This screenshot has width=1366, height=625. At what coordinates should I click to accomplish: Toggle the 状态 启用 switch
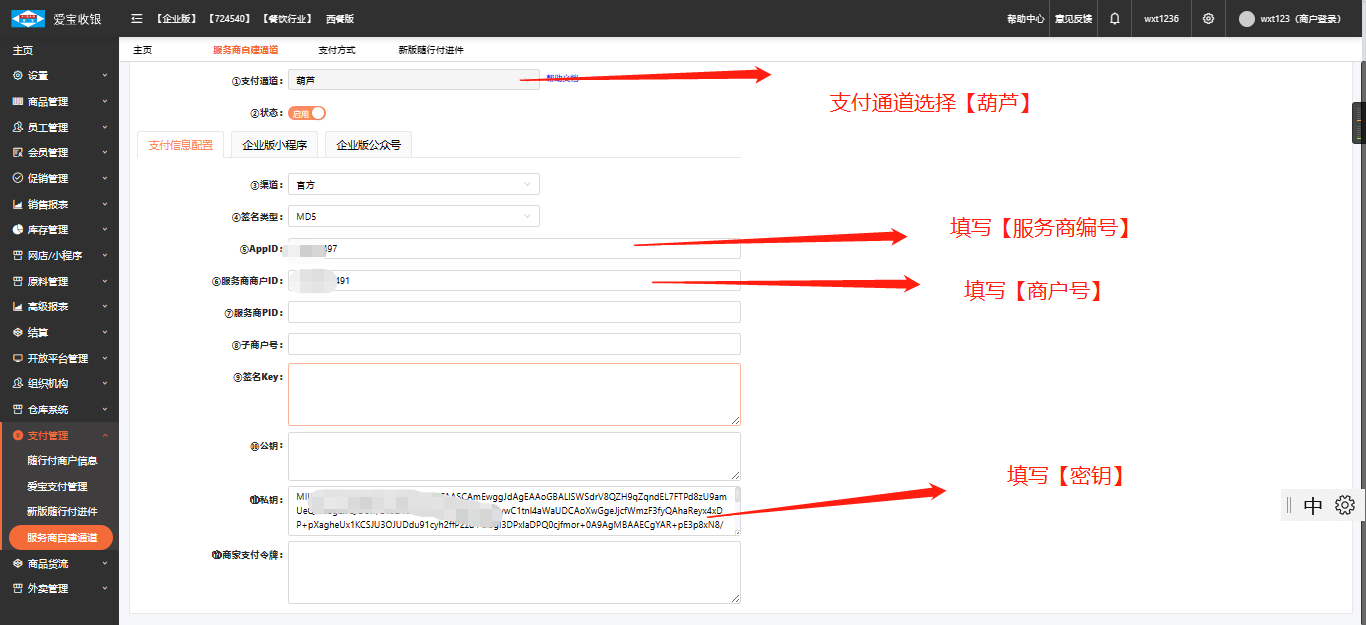308,113
